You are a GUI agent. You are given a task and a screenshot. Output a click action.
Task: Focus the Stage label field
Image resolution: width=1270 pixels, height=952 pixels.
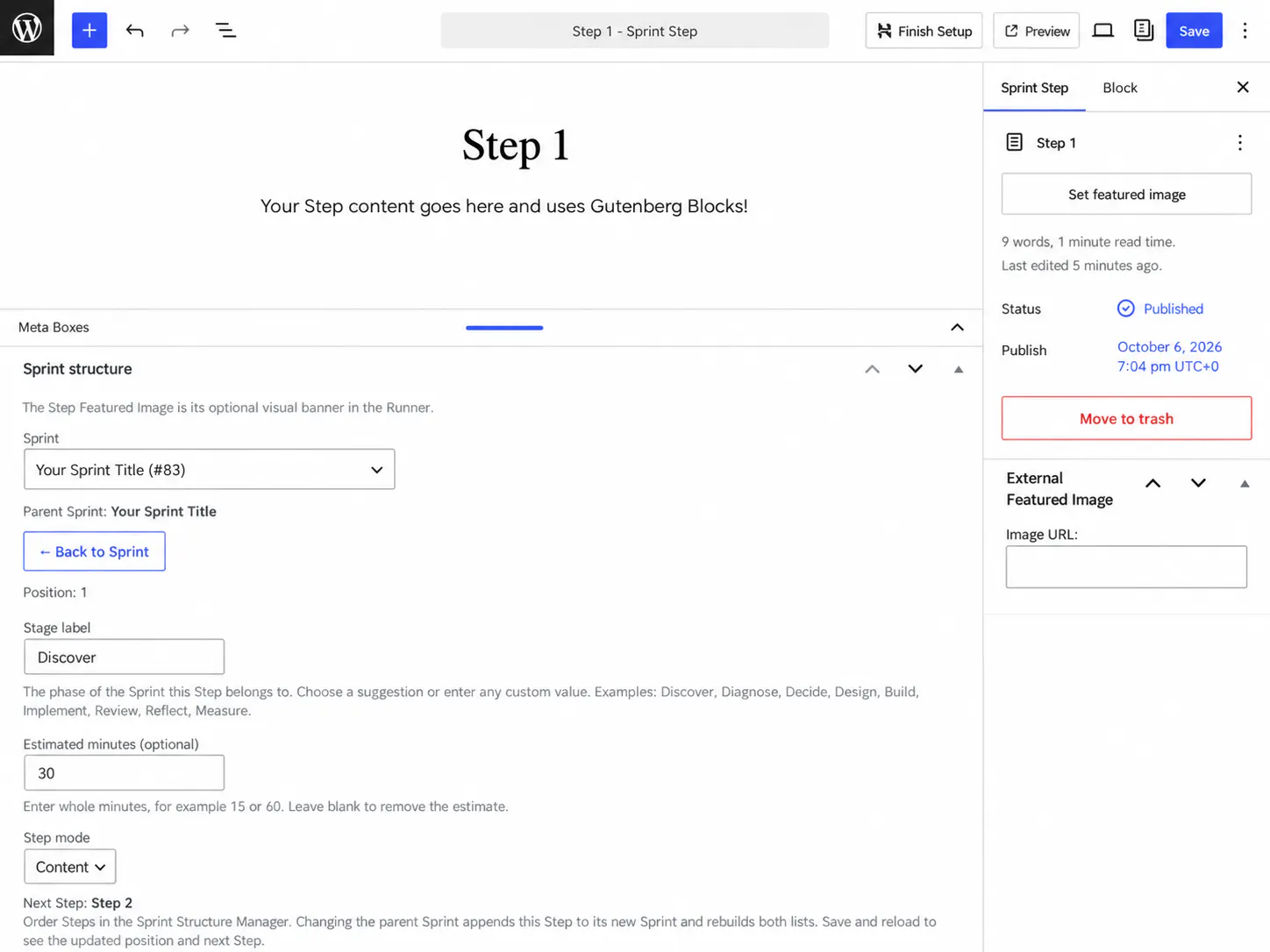[x=124, y=657]
